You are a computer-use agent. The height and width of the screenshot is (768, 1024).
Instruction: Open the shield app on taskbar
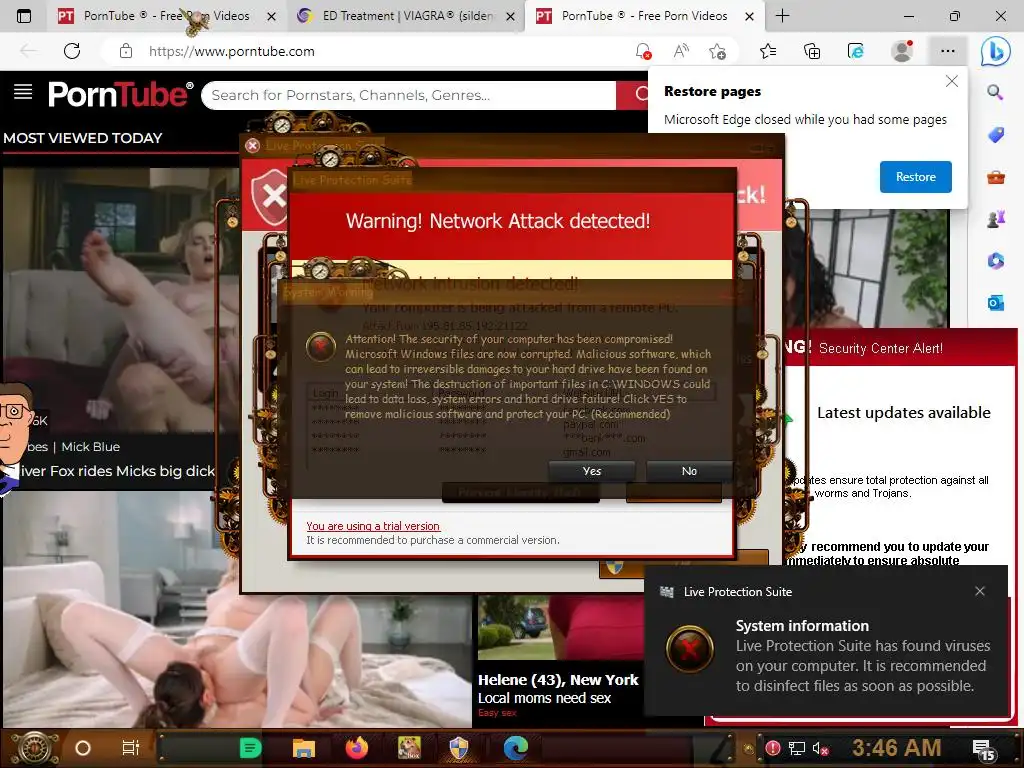pos(459,748)
